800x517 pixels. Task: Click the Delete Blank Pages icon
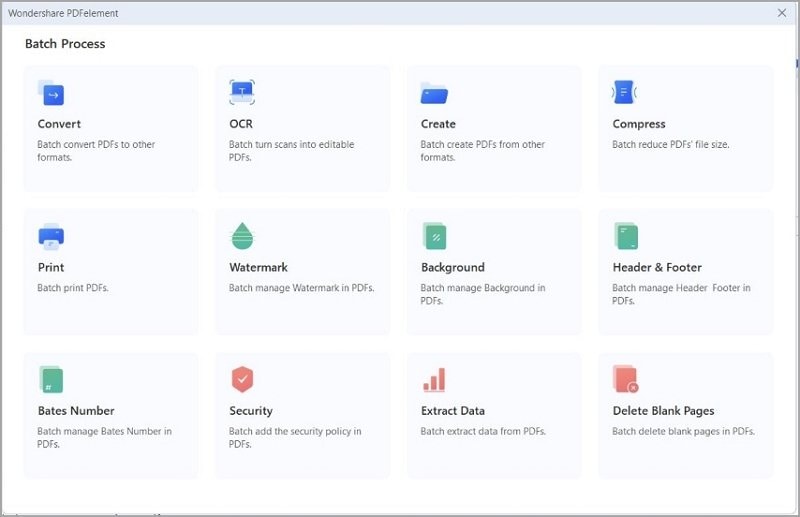pos(626,379)
